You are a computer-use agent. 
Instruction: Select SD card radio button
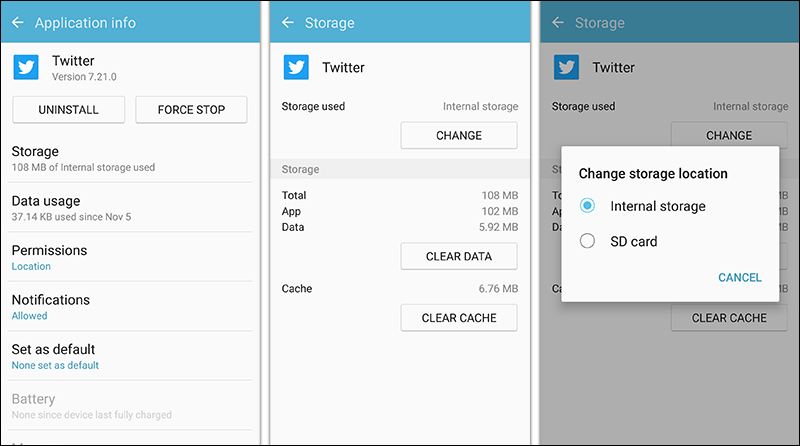click(x=587, y=241)
